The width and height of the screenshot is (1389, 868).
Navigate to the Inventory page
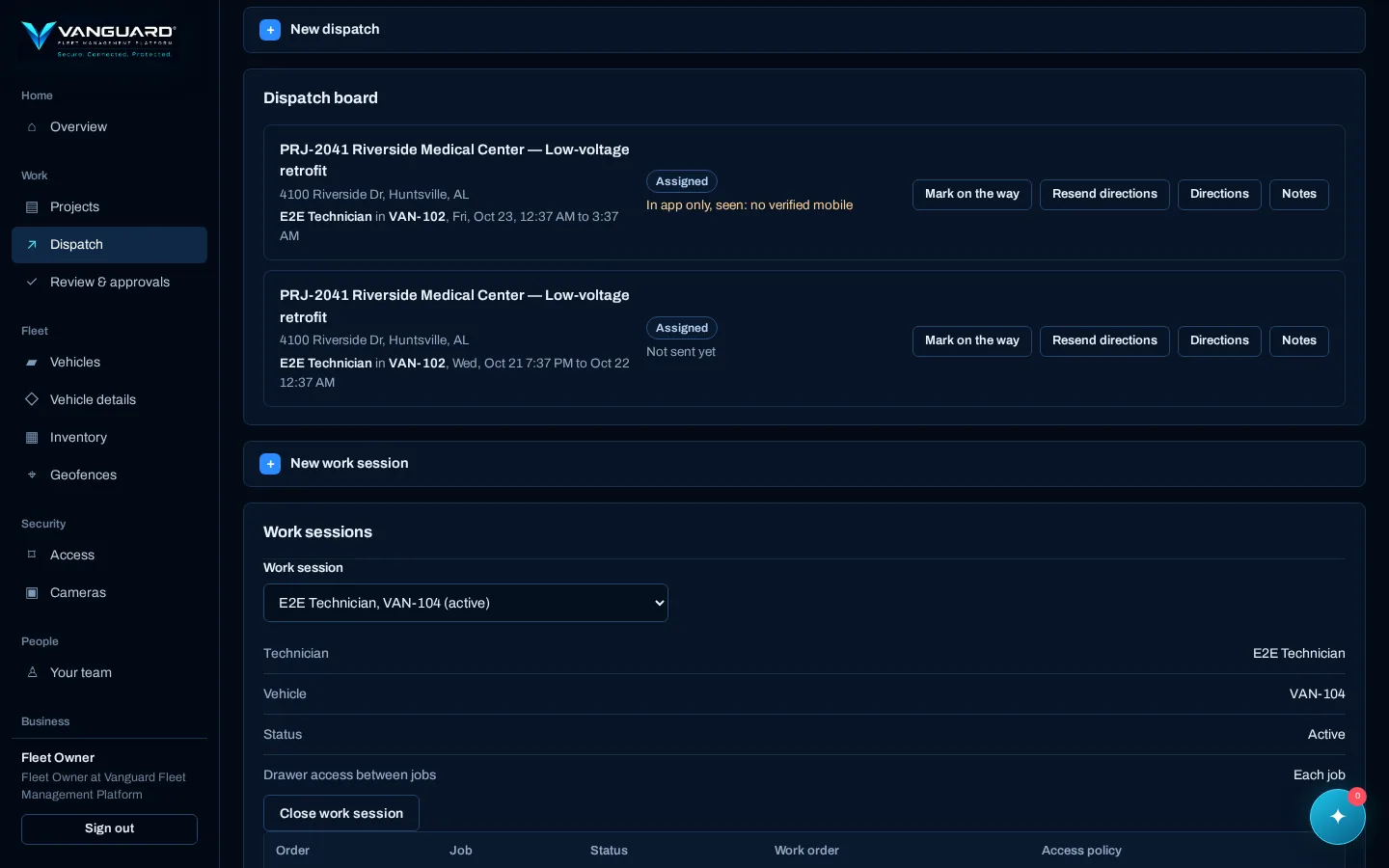coord(109,438)
